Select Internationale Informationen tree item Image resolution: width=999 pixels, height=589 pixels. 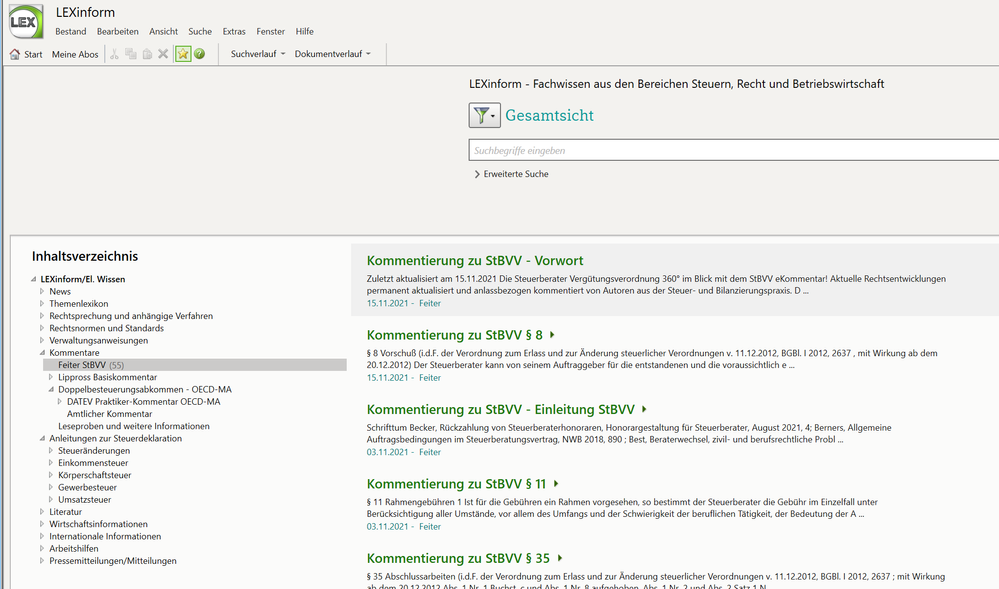105,536
